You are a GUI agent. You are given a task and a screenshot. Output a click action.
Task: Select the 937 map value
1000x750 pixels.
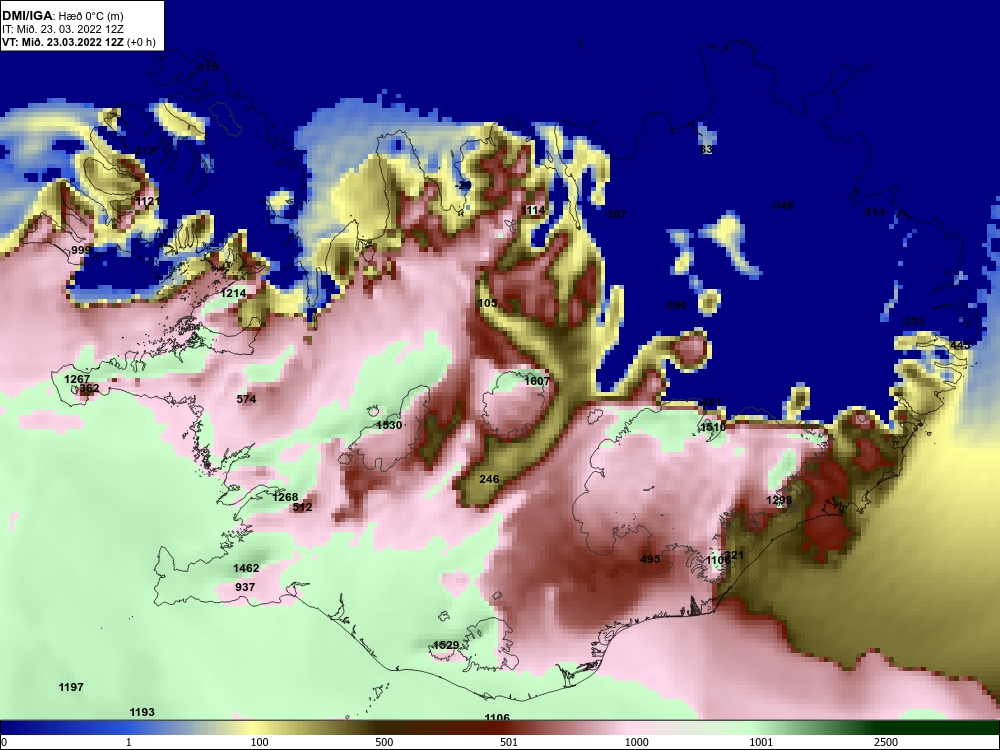(x=245, y=587)
